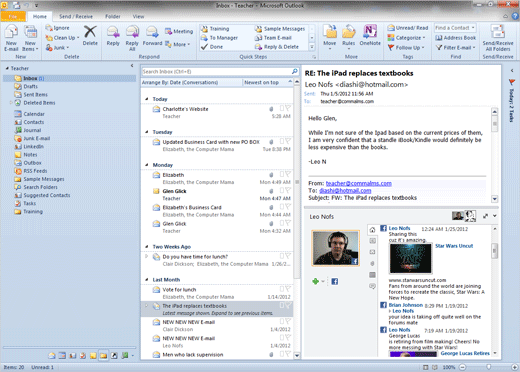Screen dimensions: 520x372
Task: Open the Filter E-mail dropdown
Action: pos(455,48)
